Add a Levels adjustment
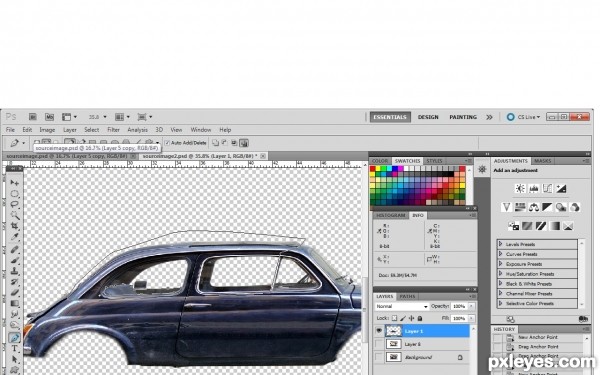The image size is (600, 375). [534, 188]
